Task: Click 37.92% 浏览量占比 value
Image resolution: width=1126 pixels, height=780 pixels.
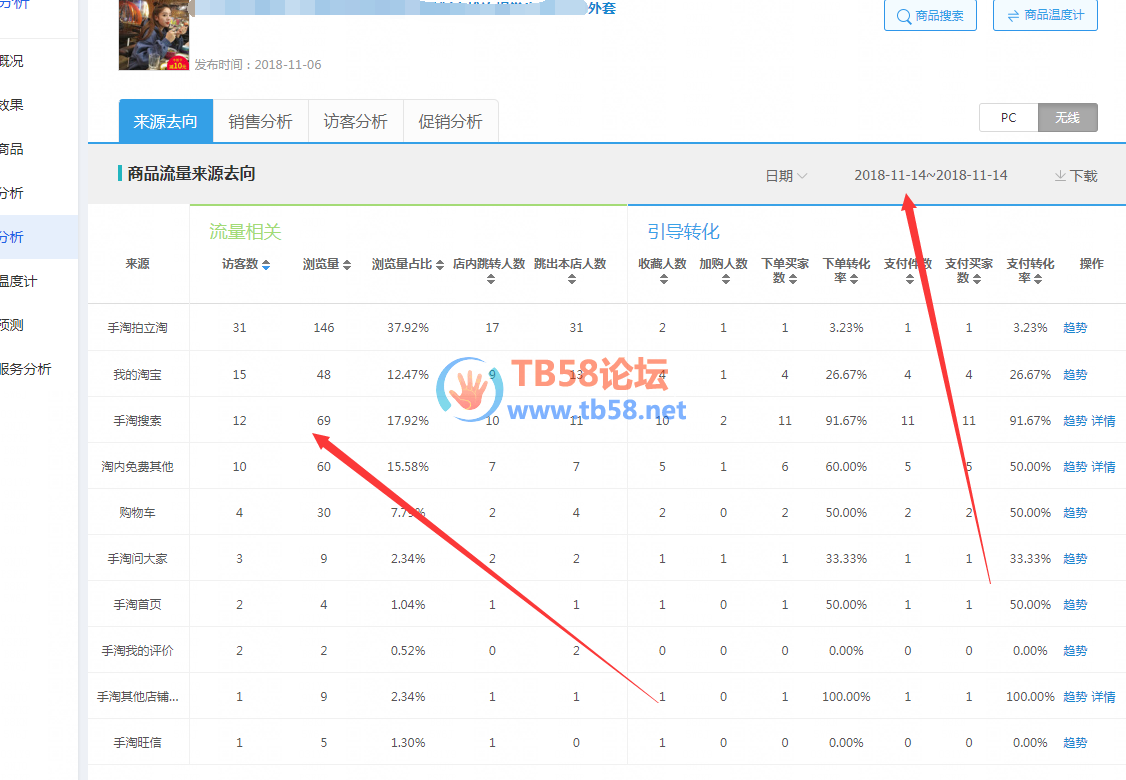Action: (x=408, y=328)
